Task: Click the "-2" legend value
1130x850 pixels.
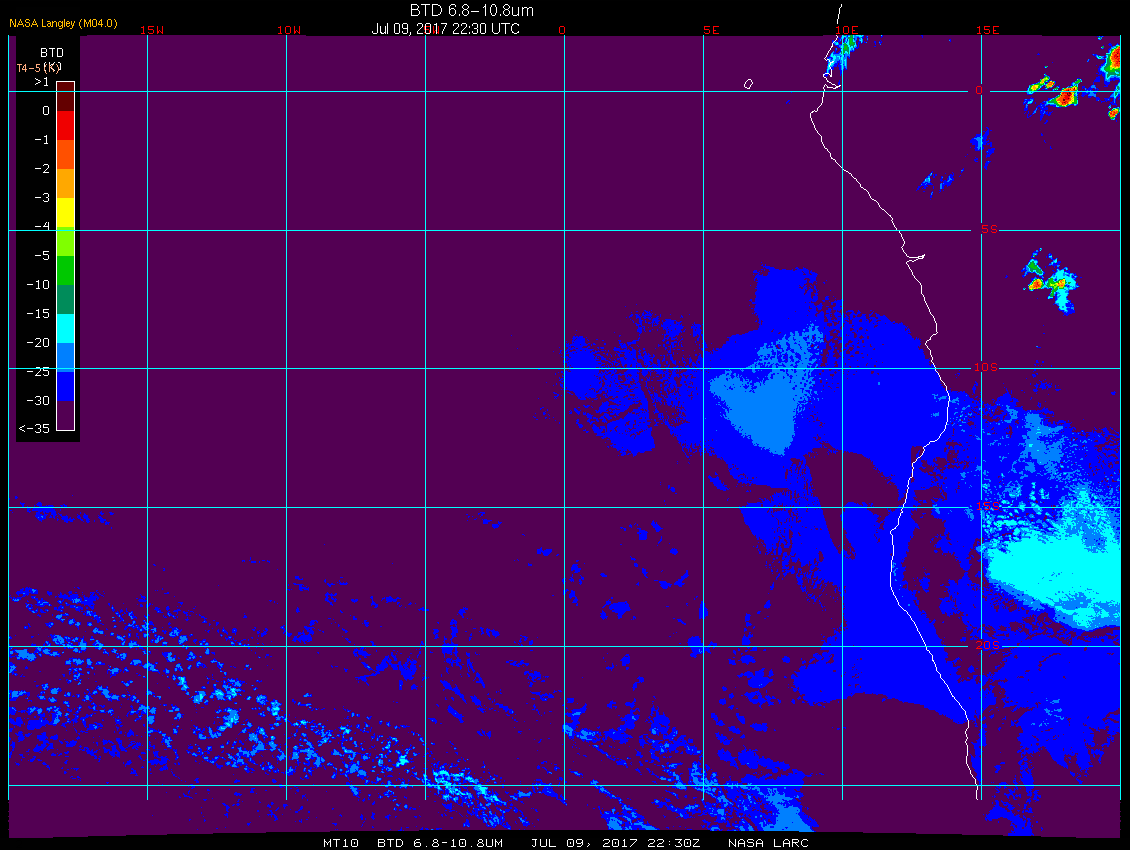Action: pyautogui.click(x=42, y=169)
